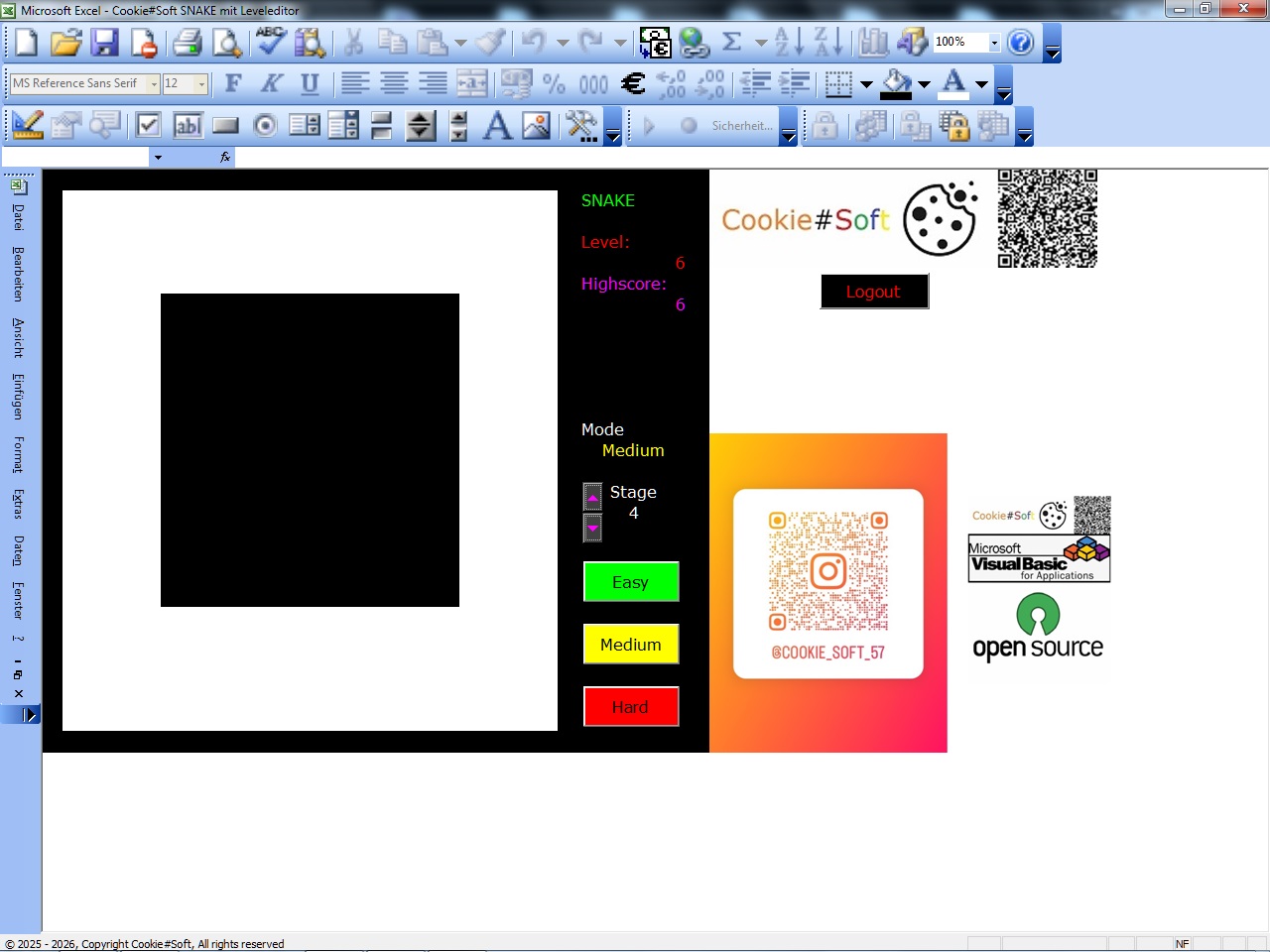Open Standard toolbar options arrow
Screen dimensions: 1270x952
1053,44
